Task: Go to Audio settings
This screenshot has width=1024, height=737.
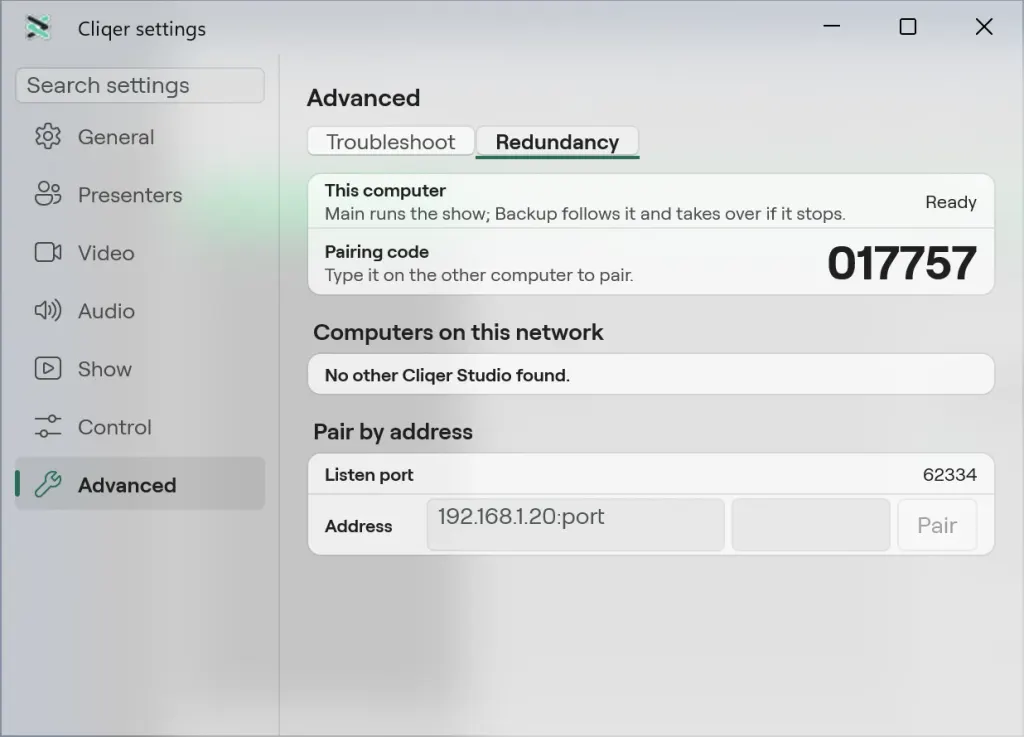Action: click(x=140, y=311)
